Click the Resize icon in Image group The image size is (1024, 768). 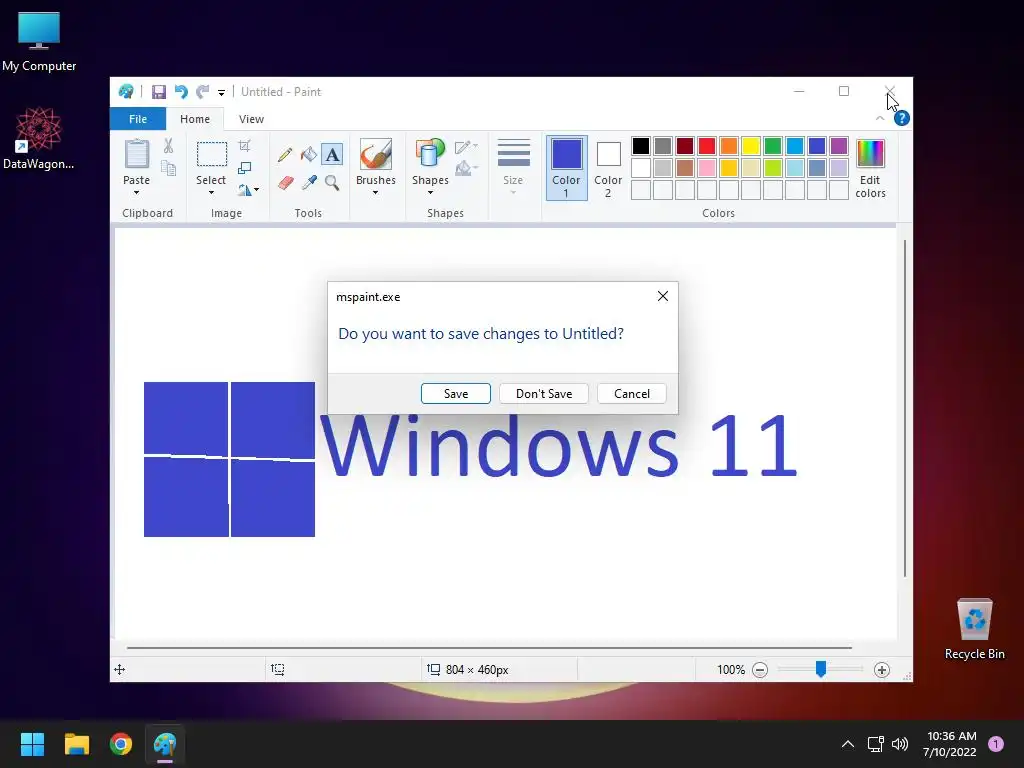click(244, 168)
